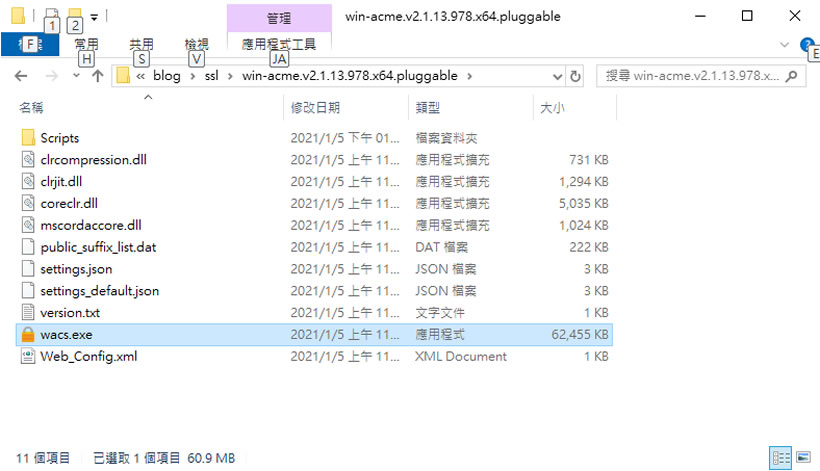Navigate to blog in breadcrumb

[167, 76]
